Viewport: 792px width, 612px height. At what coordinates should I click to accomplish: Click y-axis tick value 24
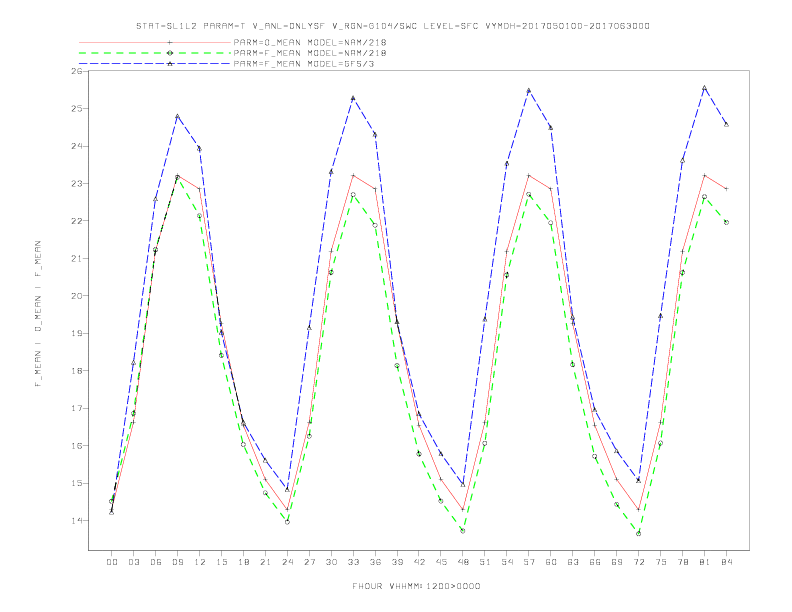click(x=77, y=146)
